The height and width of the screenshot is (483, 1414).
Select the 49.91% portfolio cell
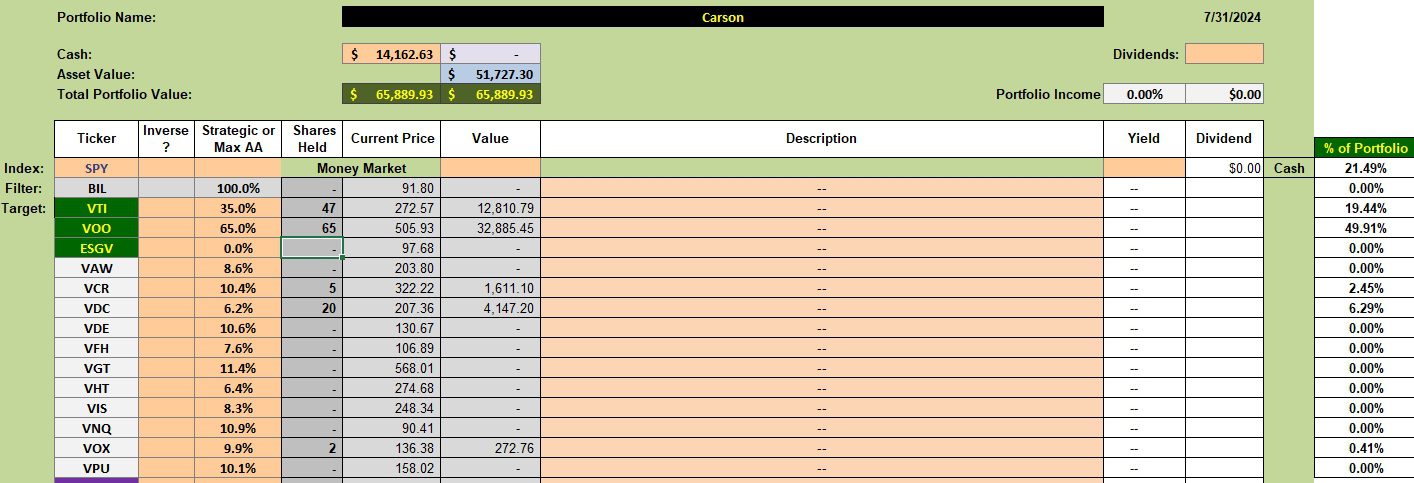1365,228
